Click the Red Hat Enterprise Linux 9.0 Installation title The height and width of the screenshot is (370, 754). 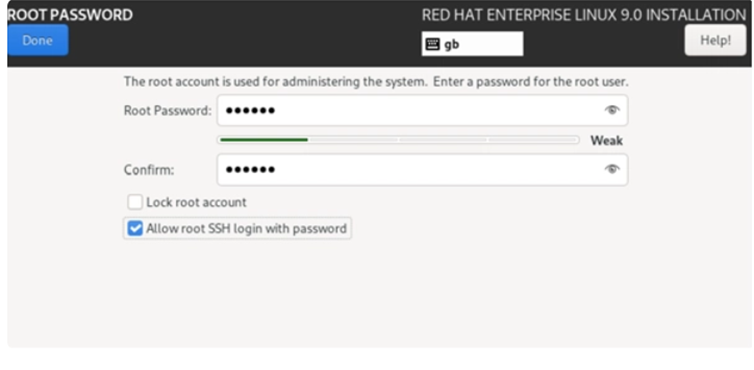(584, 15)
